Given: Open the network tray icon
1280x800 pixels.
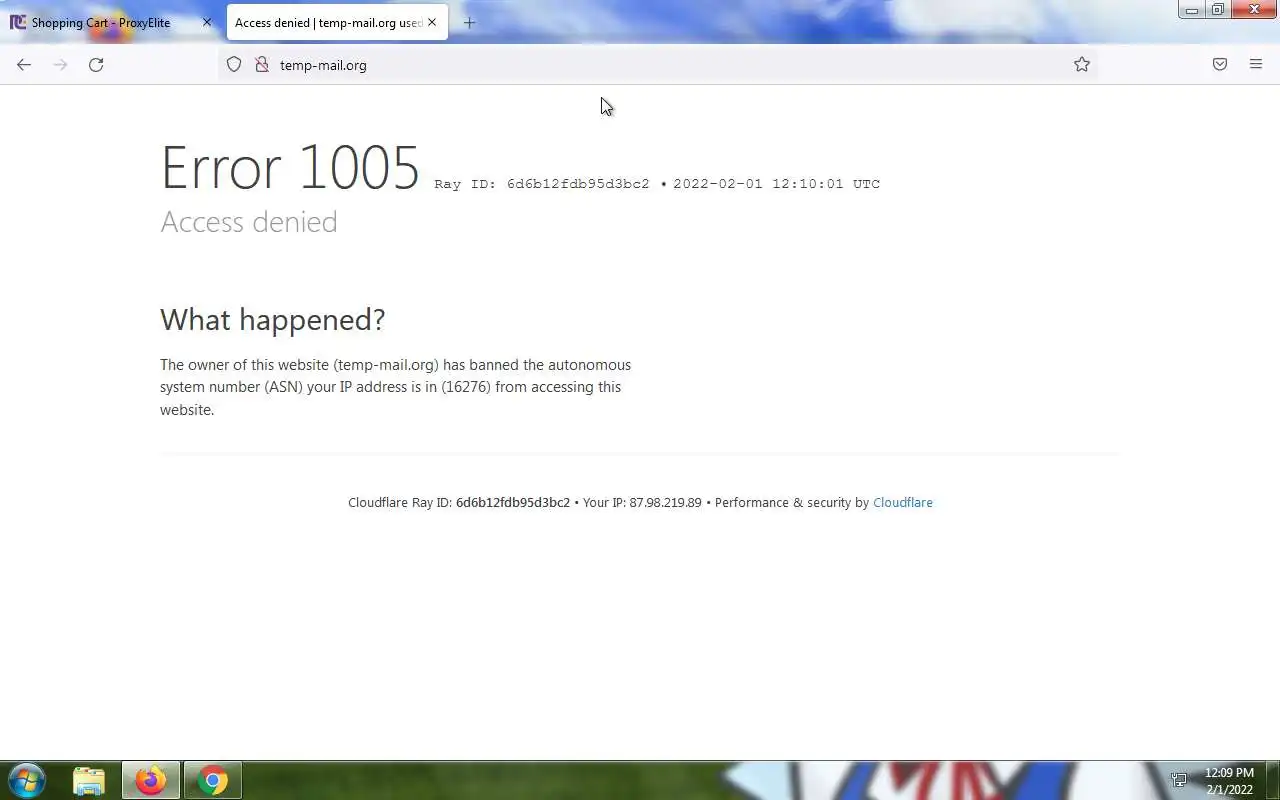Looking at the screenshot, I should click(x=1179, y=781).
